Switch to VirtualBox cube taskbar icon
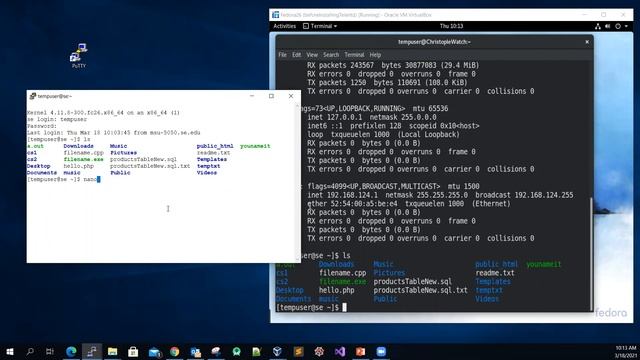 (278, 351)
